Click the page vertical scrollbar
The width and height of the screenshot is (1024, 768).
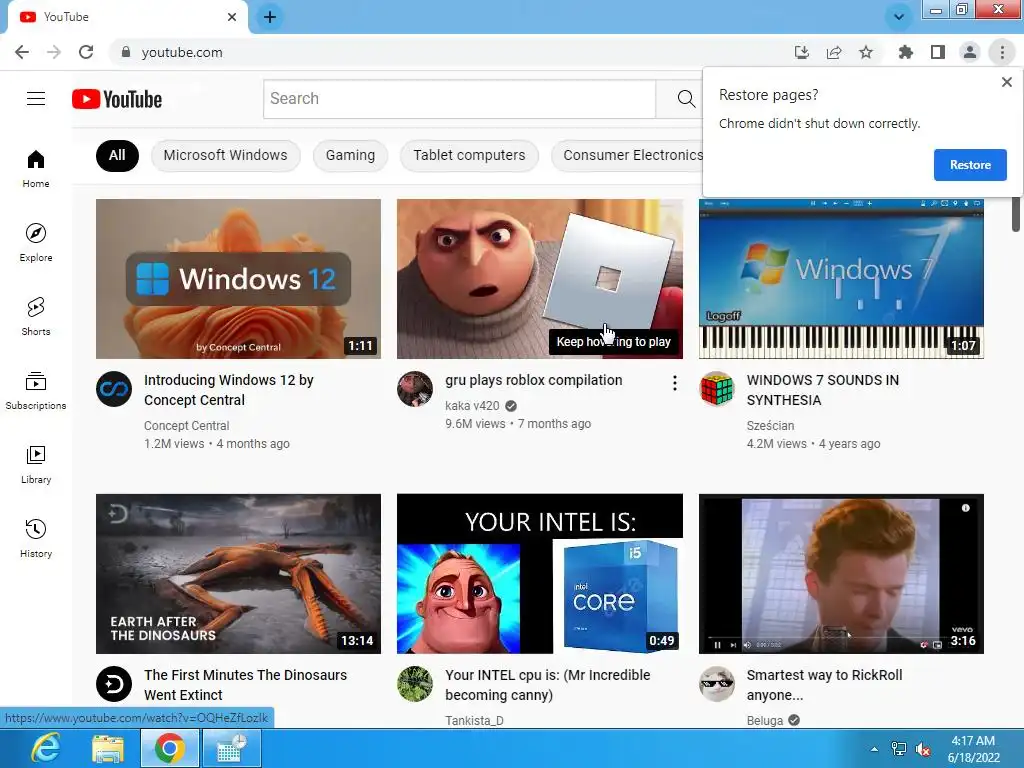(1016, 214)
